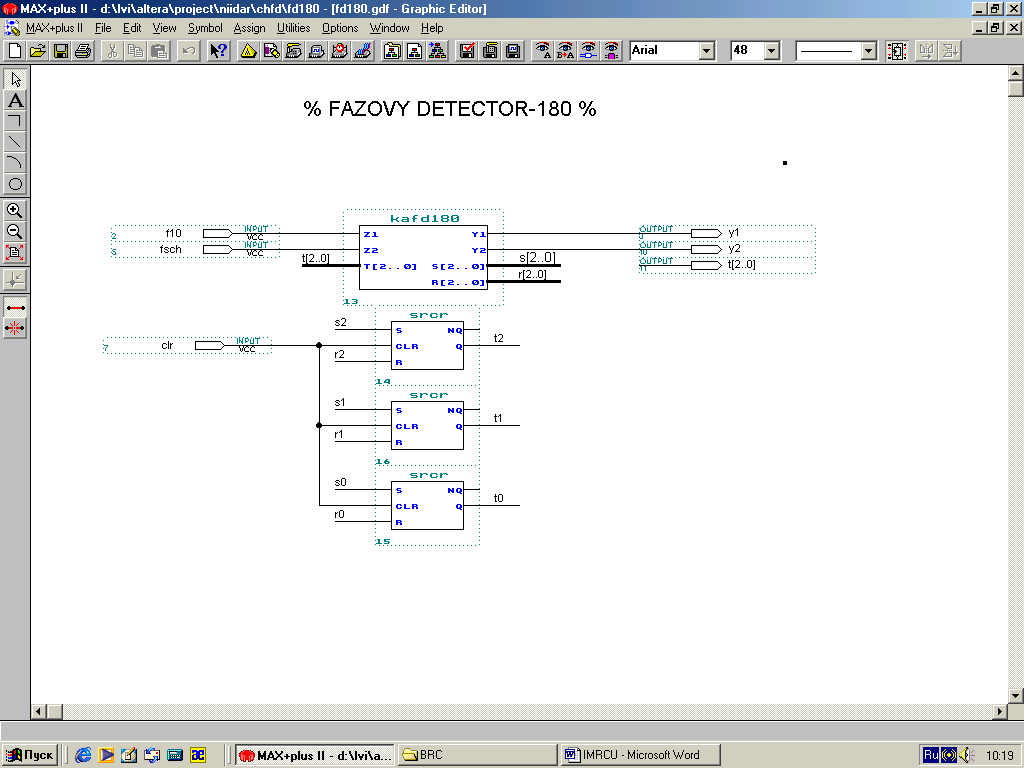Image resolution: width=1024 pixels, height=768 pixels.
Task: Click the New file icon
Action: pos(15,51)
